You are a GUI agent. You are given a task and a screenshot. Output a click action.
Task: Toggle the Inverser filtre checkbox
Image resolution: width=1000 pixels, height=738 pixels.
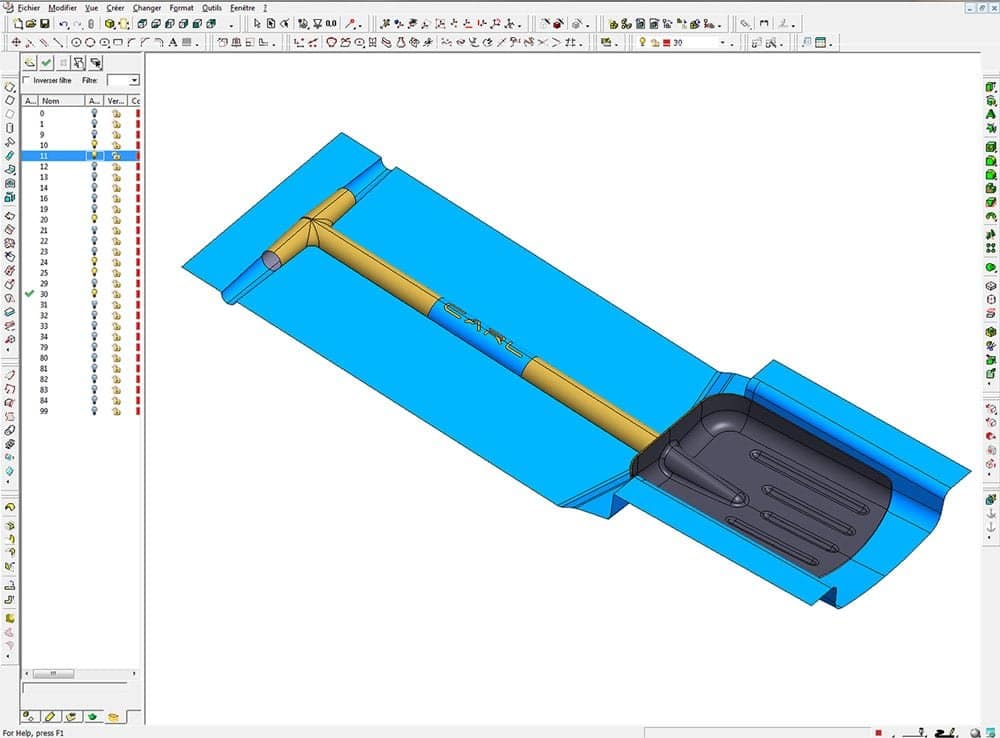pyautogui.click(x=27, y=80)
